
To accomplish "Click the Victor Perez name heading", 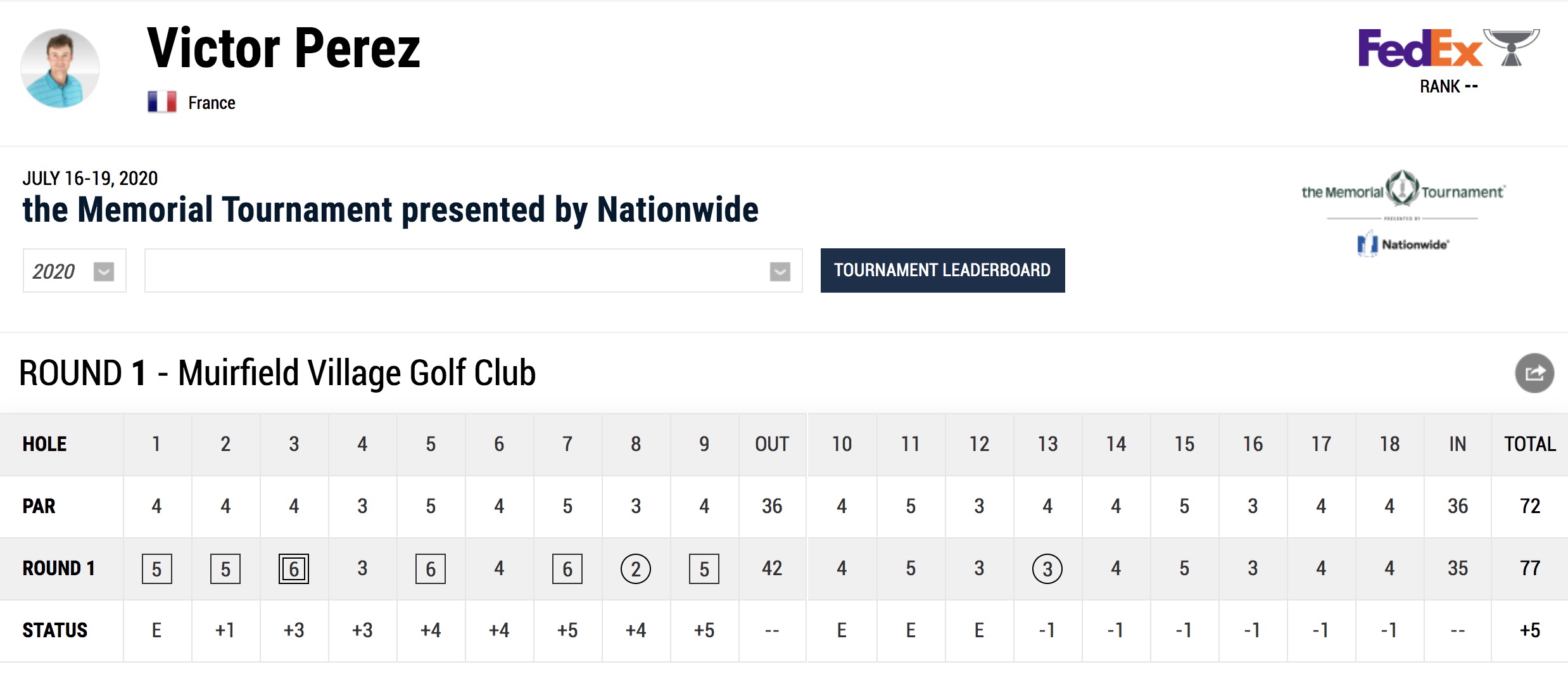I will (x=284, y=48).
